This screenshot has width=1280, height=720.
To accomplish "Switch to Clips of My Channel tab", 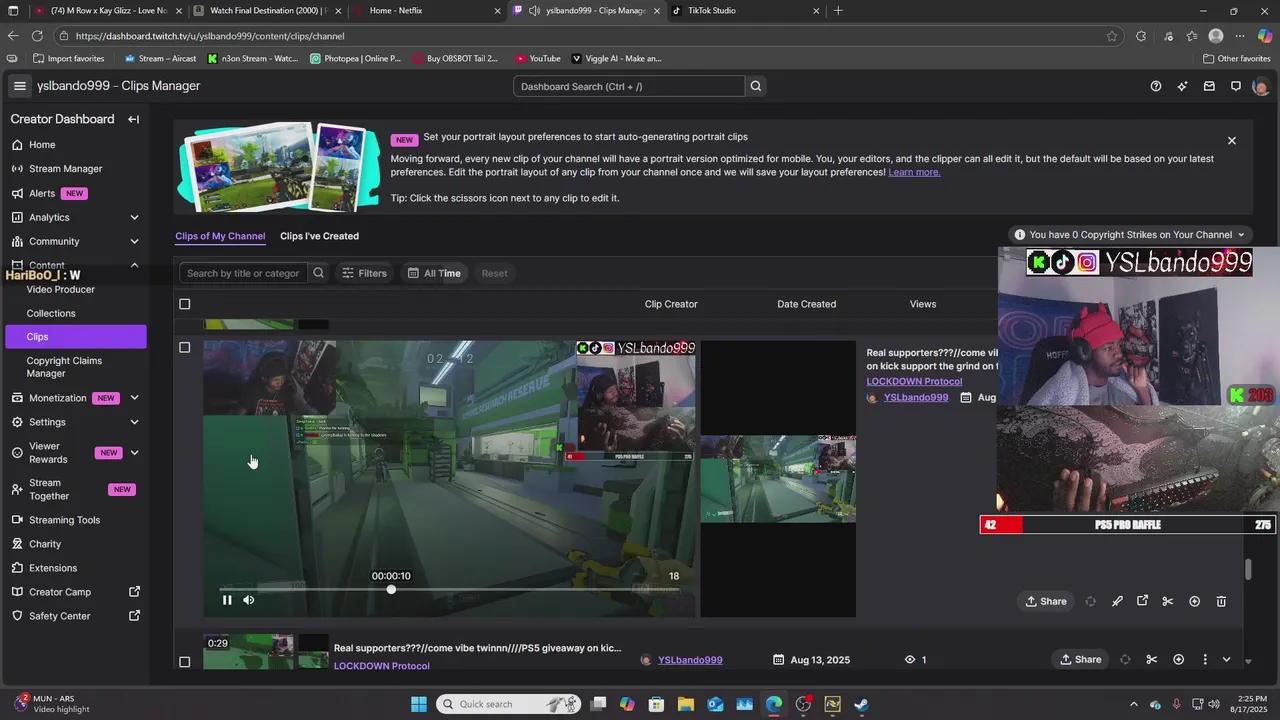I will tap(220, 236).
